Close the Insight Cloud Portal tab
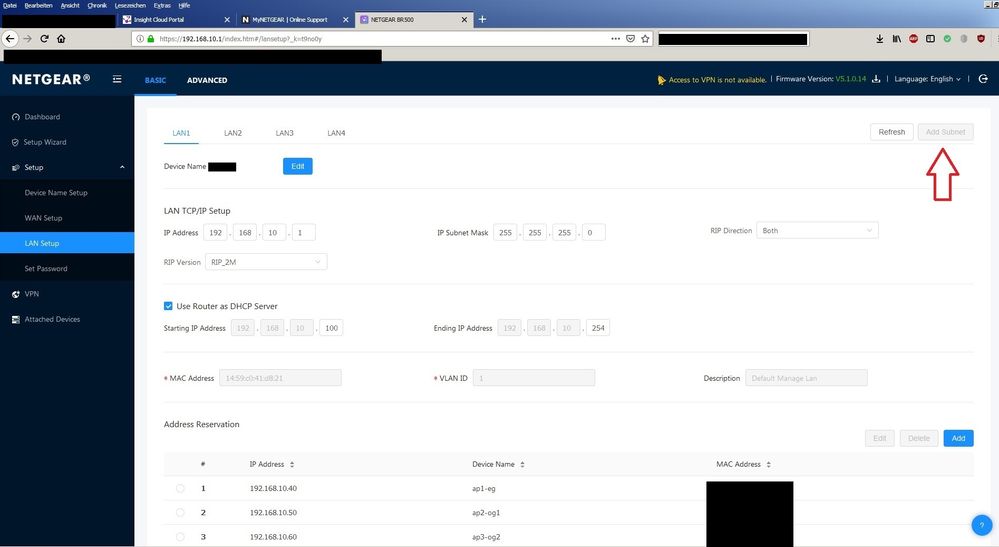Screen dimensions: 999x547 point(227,20)
